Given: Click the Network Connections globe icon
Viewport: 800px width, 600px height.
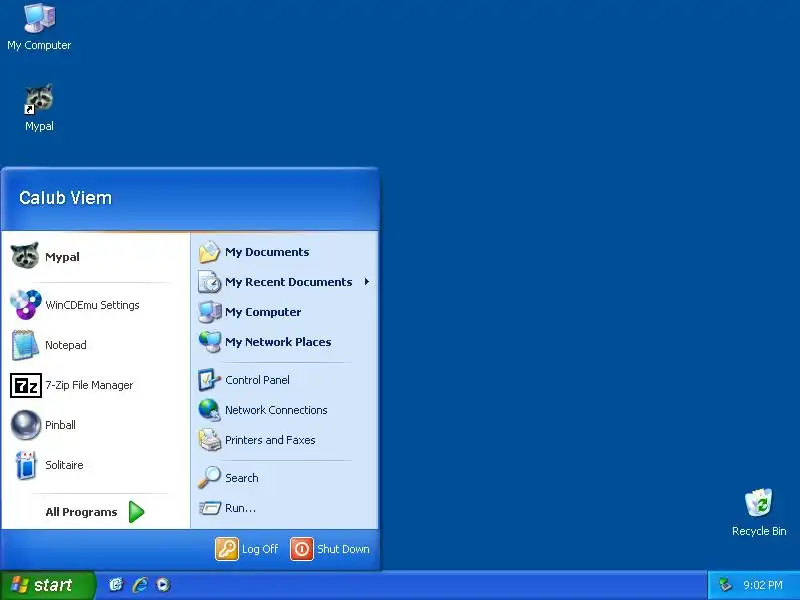Looking at the screenshot, I should click(209, 410).
